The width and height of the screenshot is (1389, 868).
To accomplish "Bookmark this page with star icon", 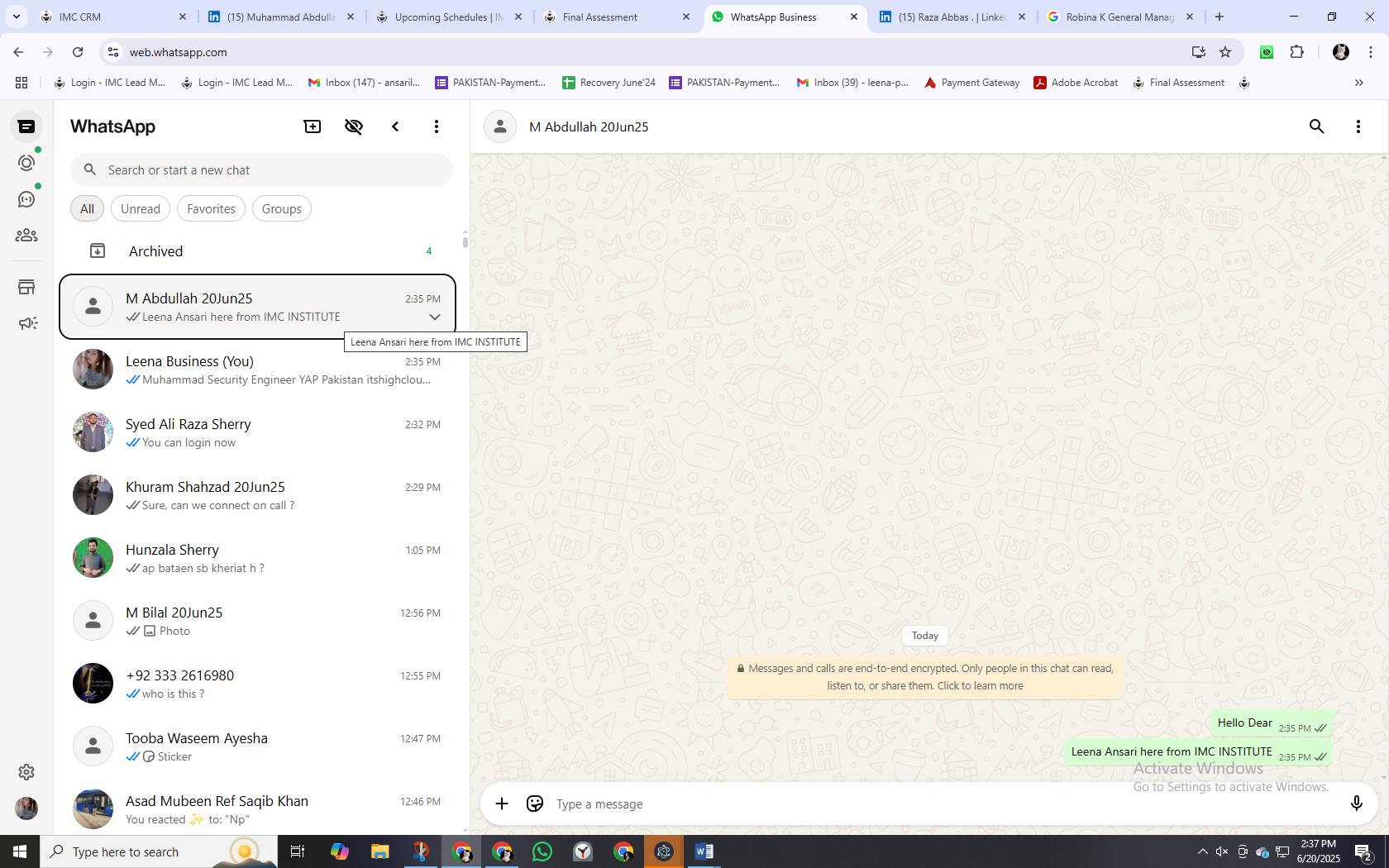I will (x=1225, y=52).
